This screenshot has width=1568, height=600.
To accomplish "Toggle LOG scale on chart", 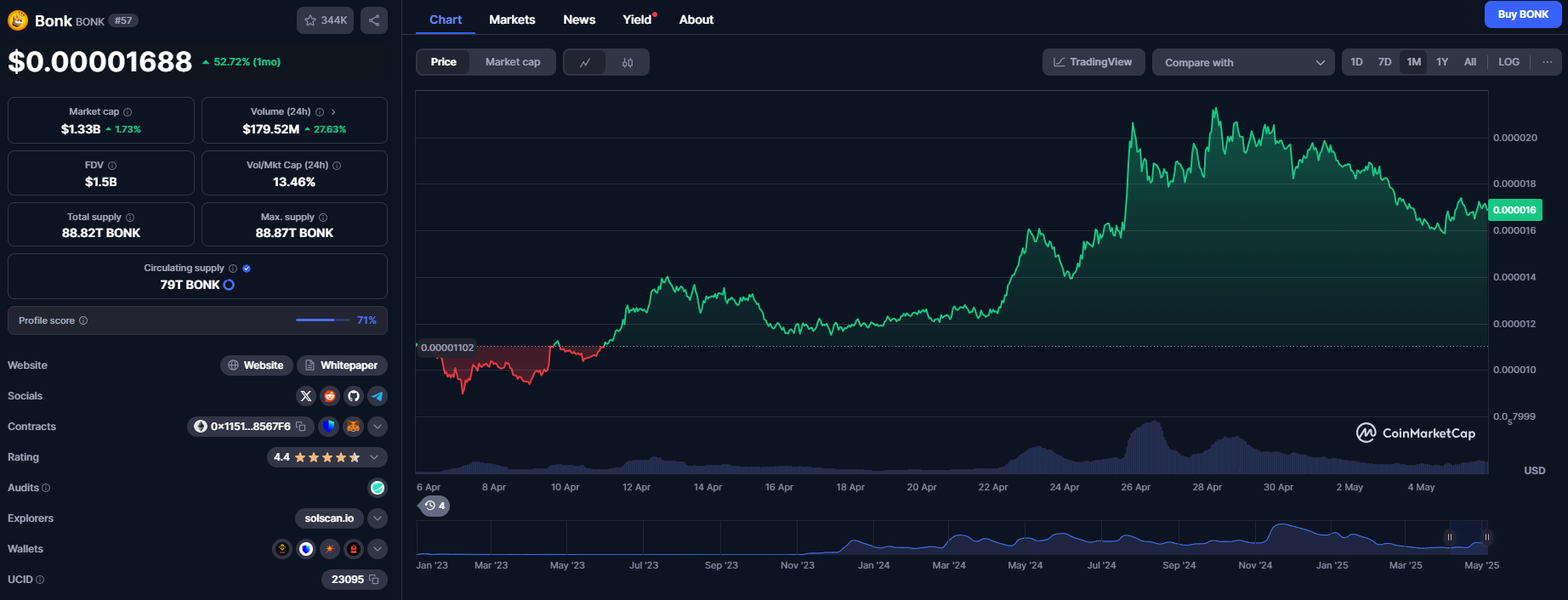I will (1509, 62).
